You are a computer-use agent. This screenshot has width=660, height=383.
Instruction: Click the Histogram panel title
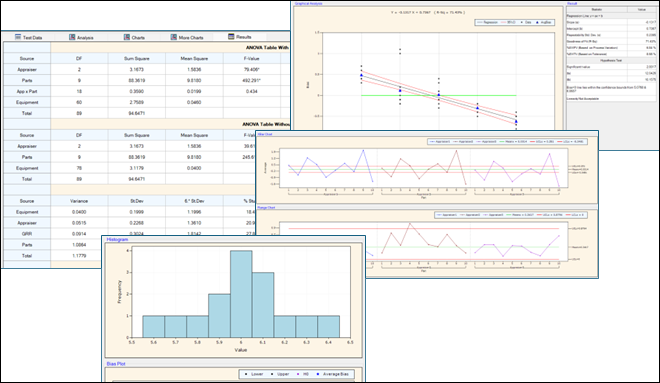(117, 239)
